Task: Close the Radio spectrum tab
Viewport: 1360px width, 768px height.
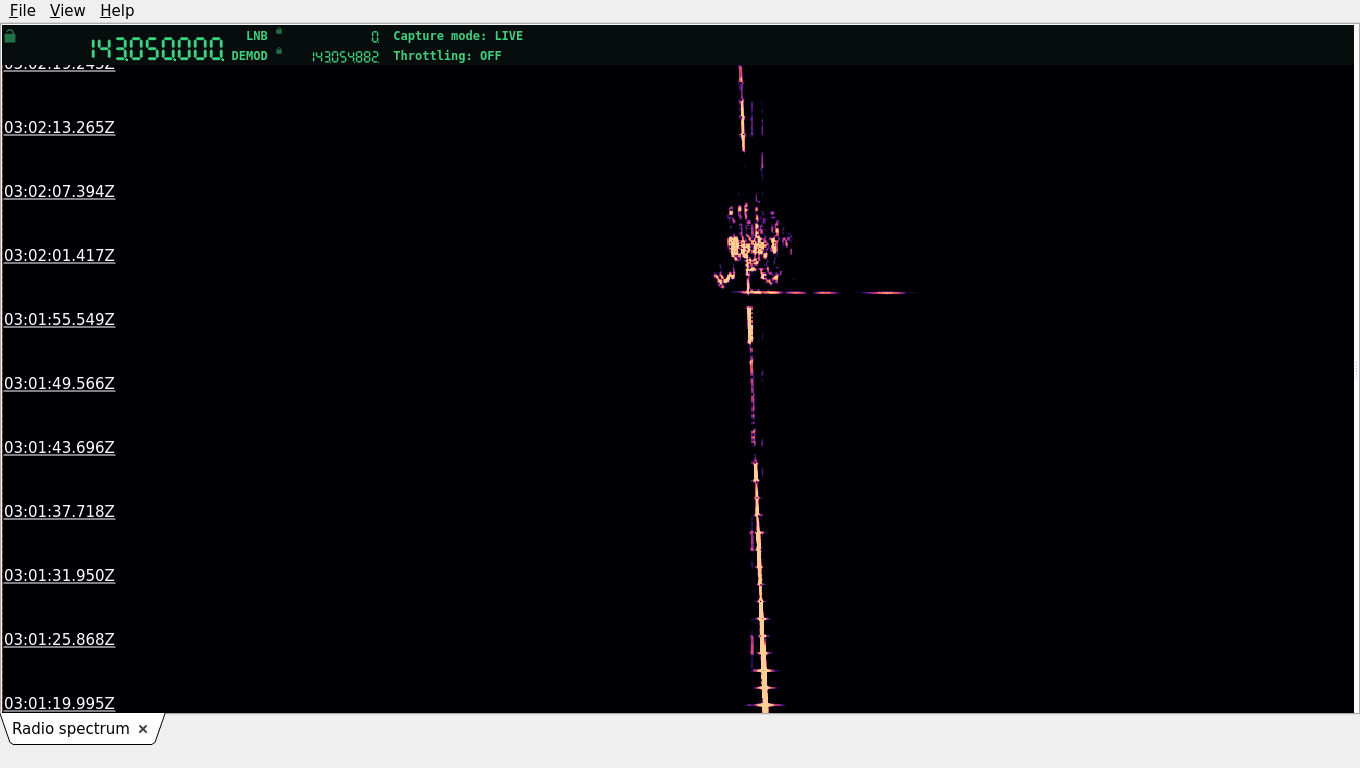Action: point(143,729)
